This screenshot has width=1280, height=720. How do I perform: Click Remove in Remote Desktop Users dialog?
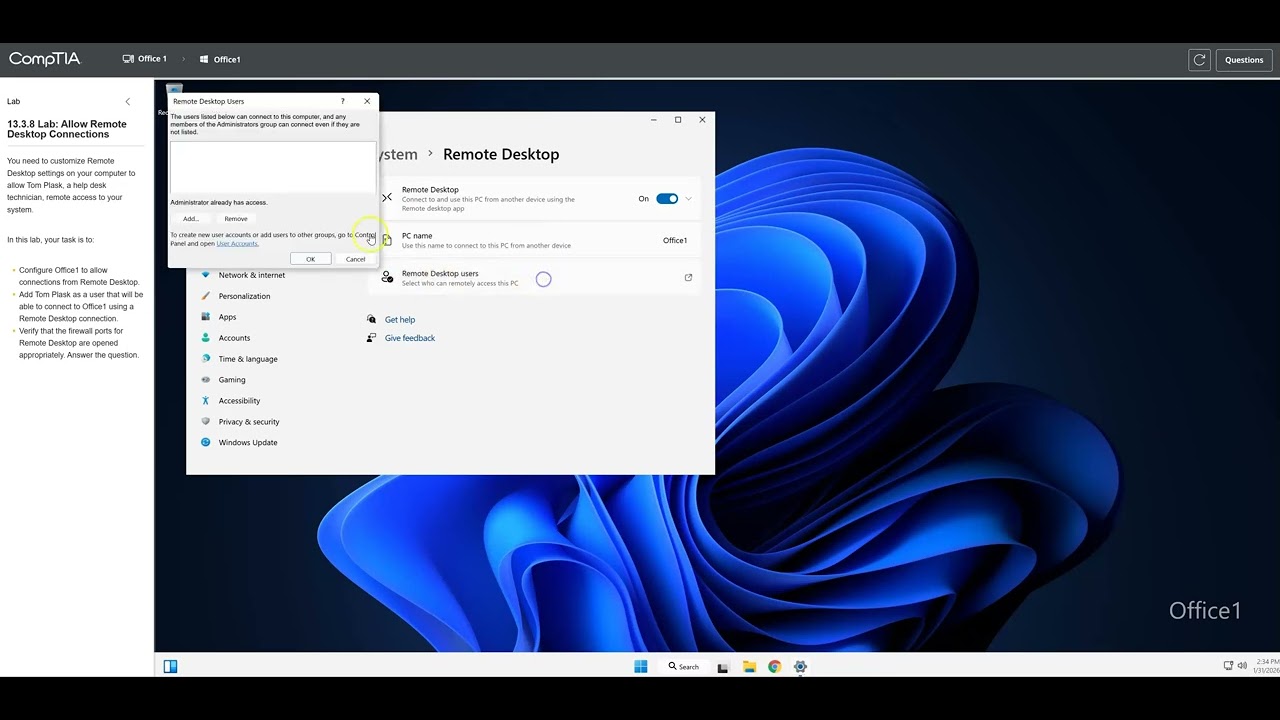[x=236, y=219]
